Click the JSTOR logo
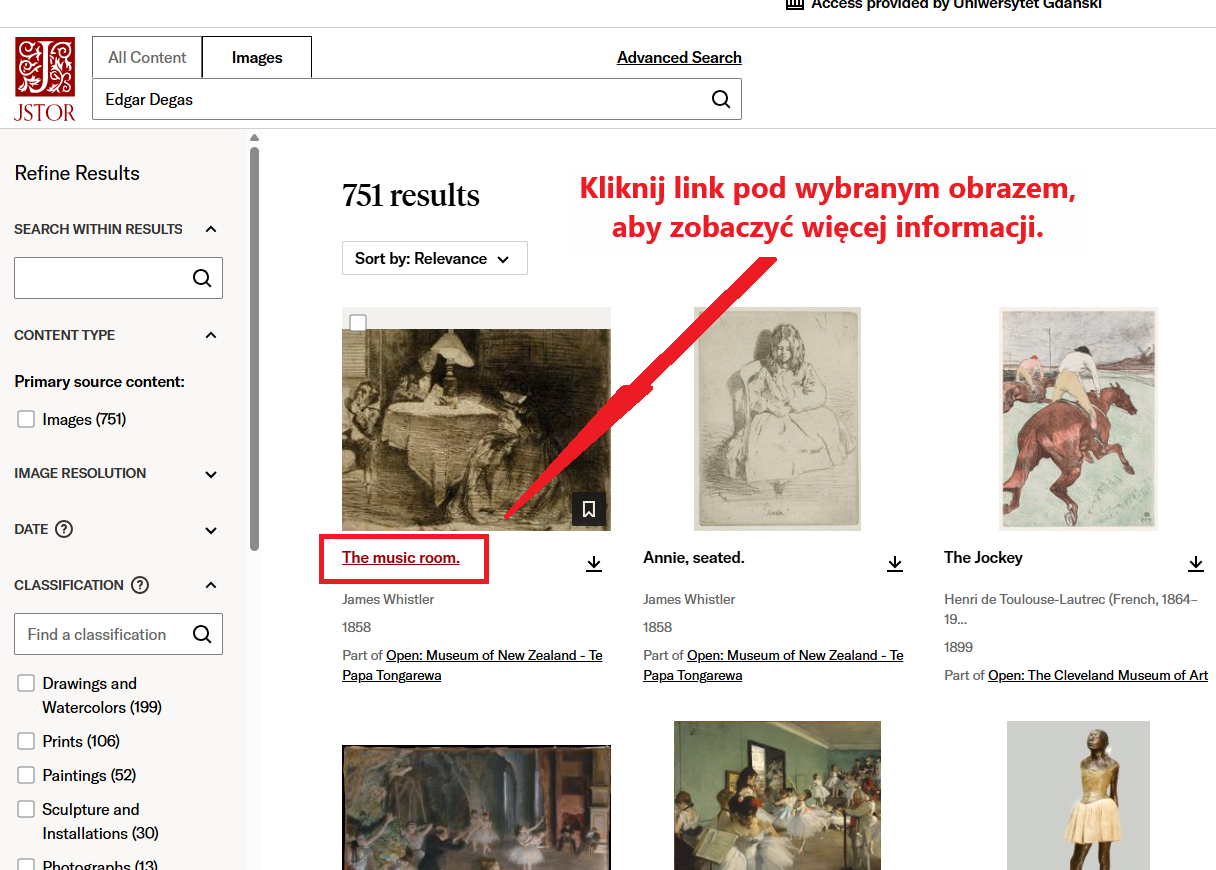This screenshot has width=1216, height=870. 45,80
